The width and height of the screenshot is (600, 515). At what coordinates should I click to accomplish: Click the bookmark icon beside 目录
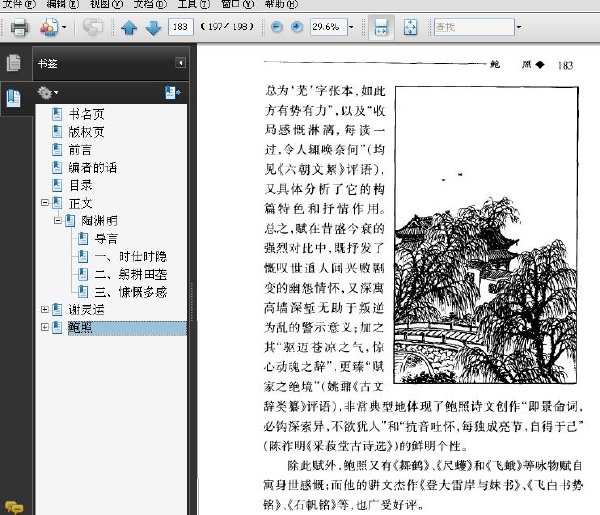[x=57, y=185]
